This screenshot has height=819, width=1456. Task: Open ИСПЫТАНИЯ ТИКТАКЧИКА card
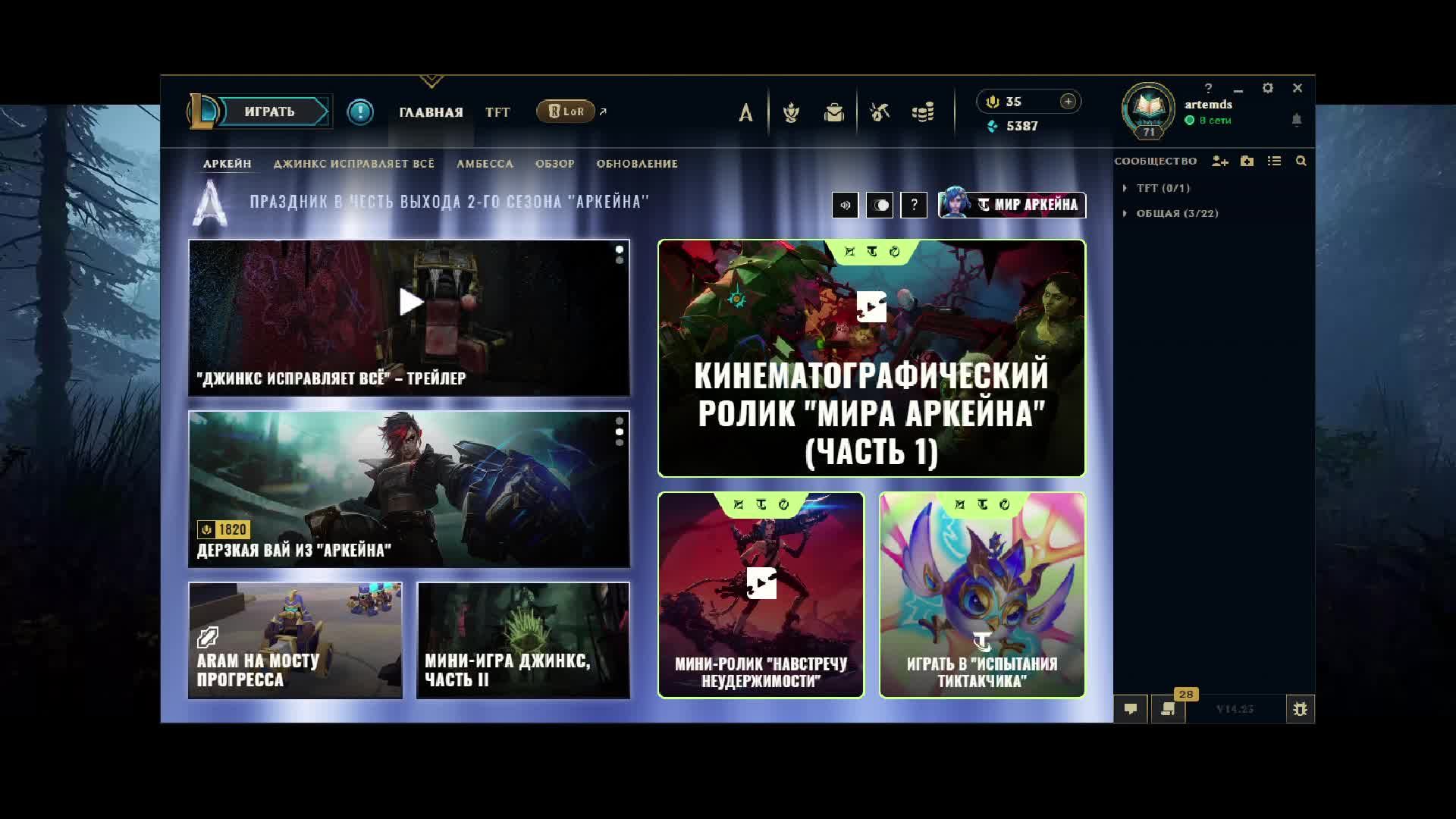[982, 595]
